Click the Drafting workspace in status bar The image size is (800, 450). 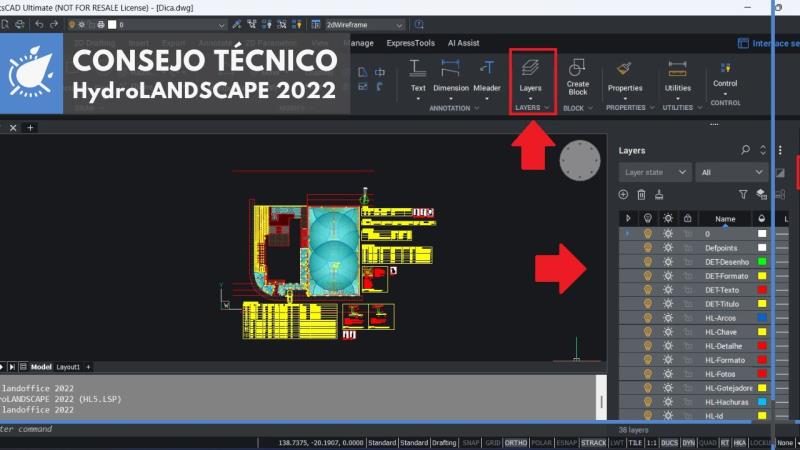pos(444,443)
